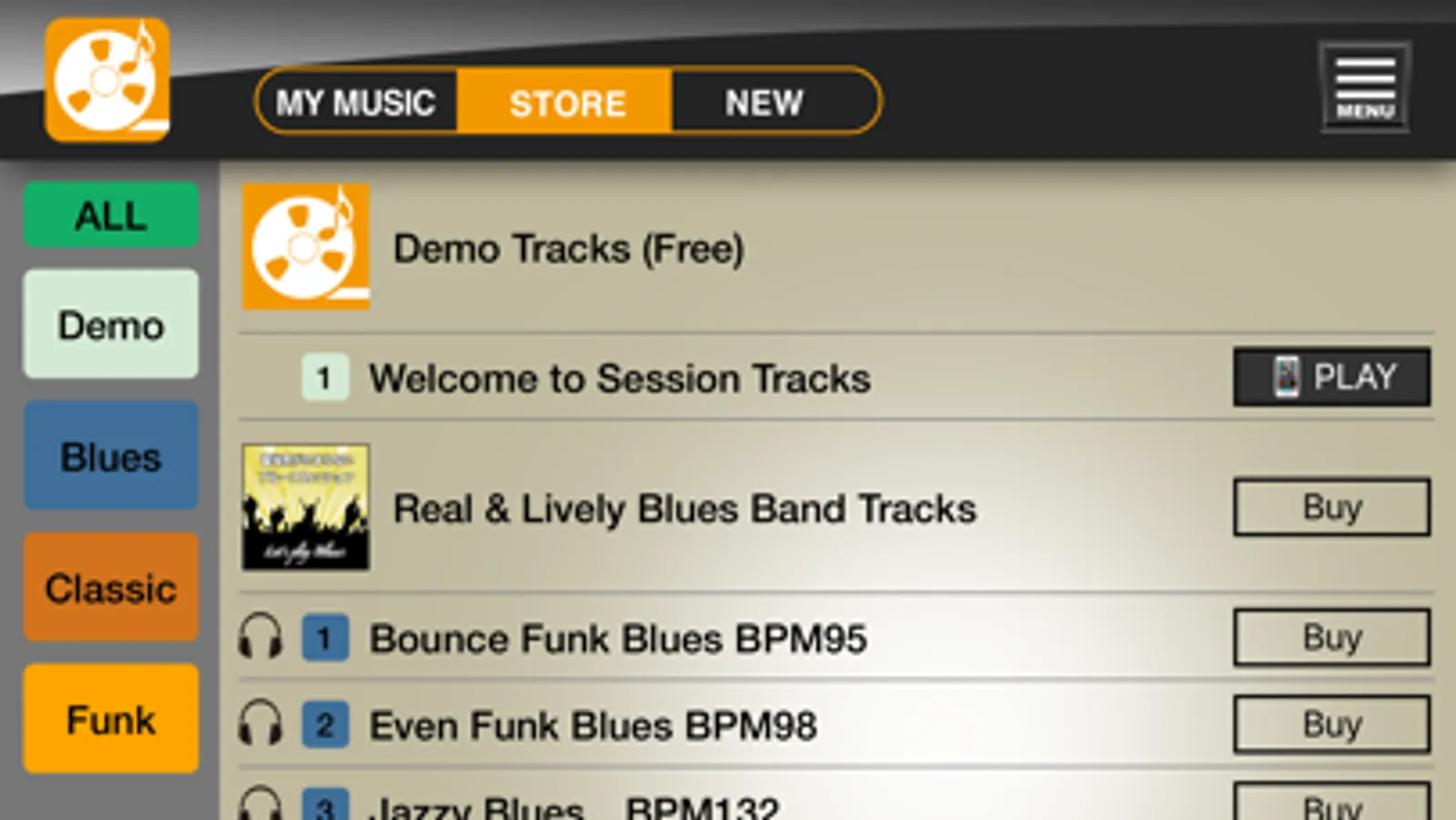
Task: Filter the list by Blues category
Action: 111,456
